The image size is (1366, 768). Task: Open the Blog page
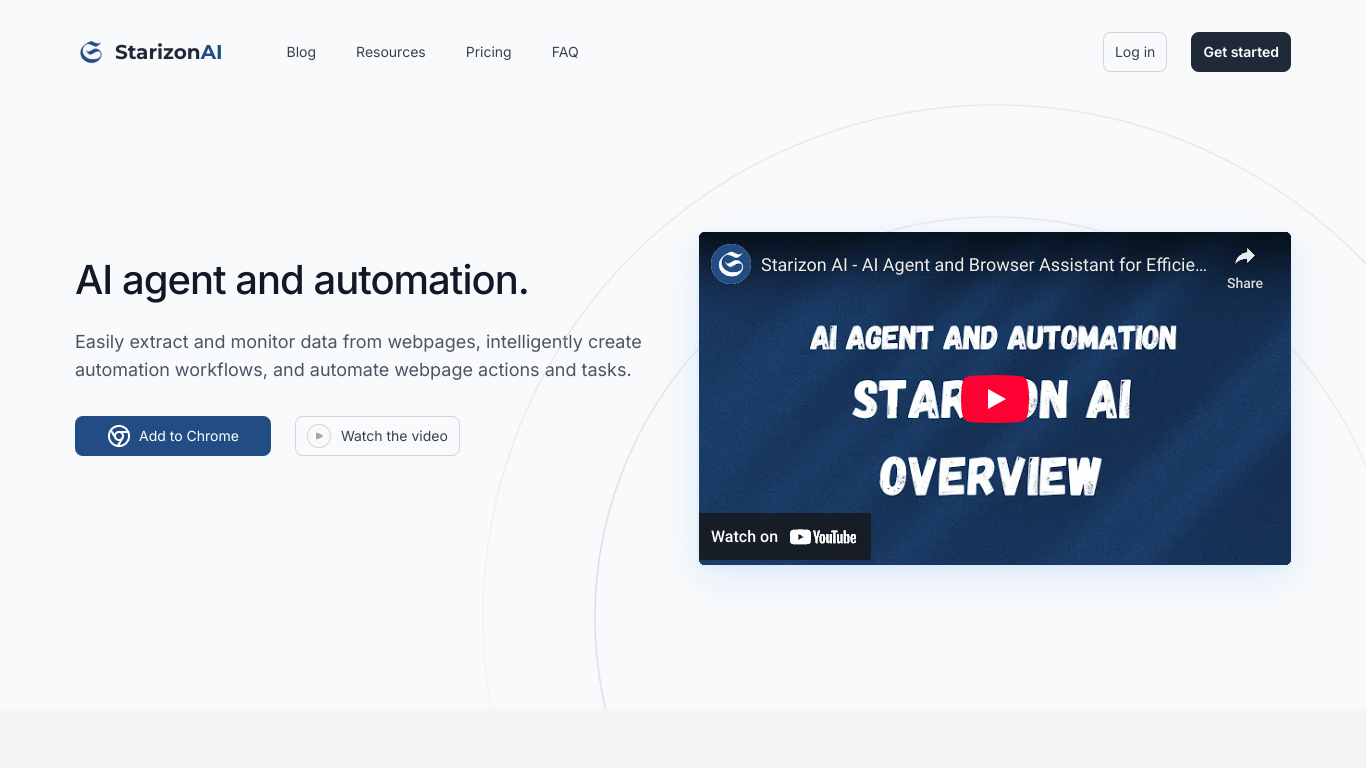pos(301,52)
